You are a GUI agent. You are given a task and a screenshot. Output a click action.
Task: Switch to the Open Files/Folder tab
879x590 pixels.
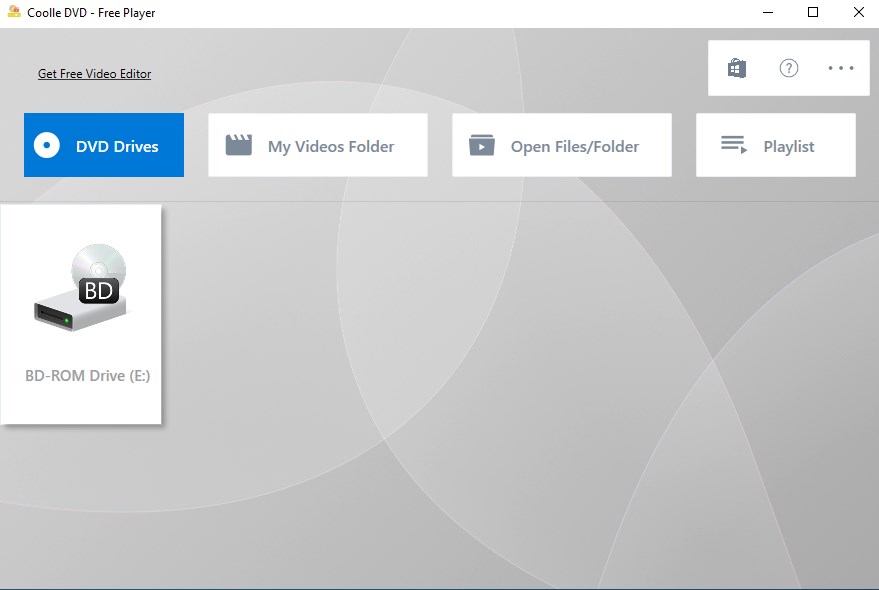click(561, 144)
